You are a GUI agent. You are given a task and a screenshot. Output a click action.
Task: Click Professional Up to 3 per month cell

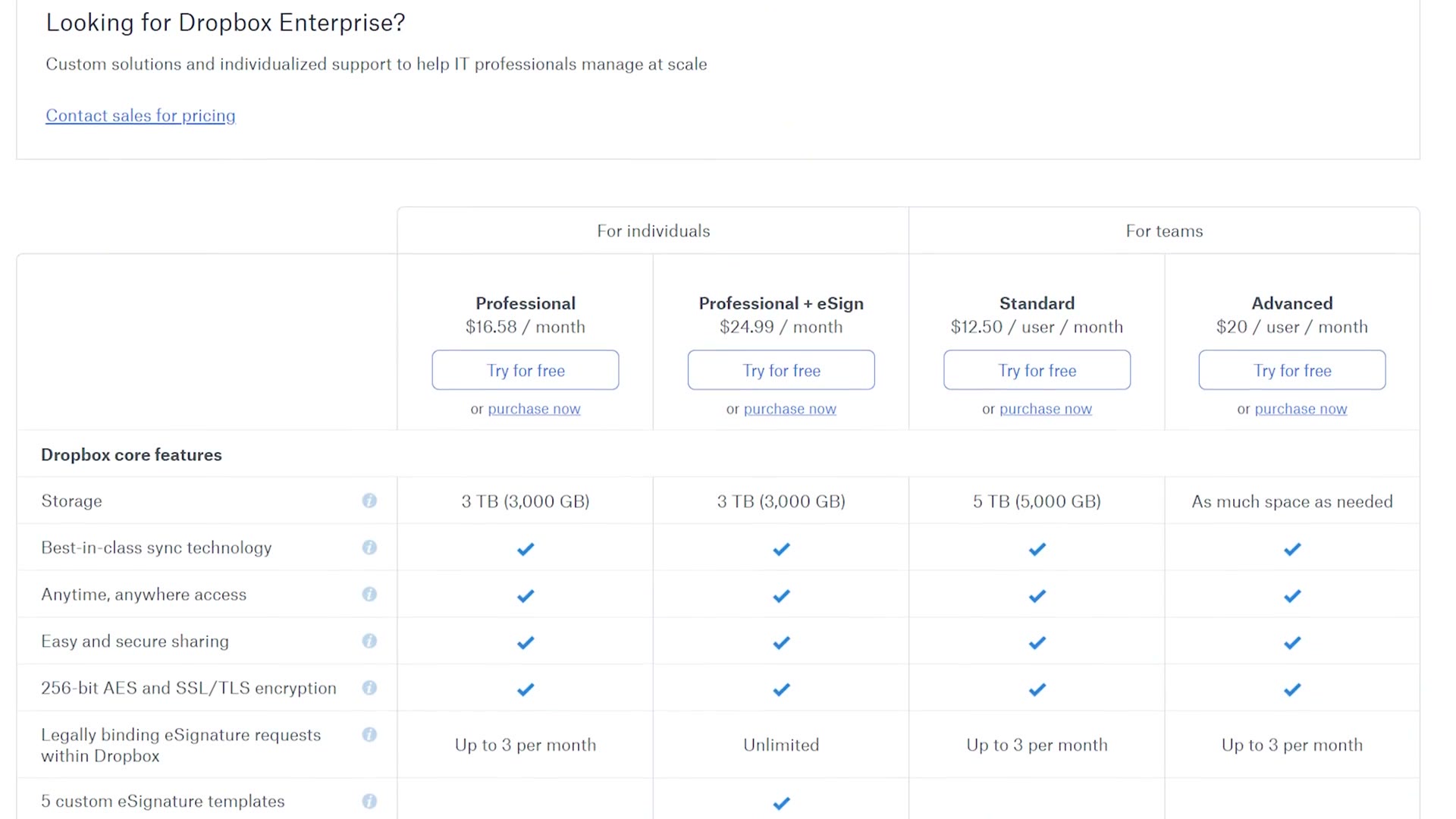526,745
